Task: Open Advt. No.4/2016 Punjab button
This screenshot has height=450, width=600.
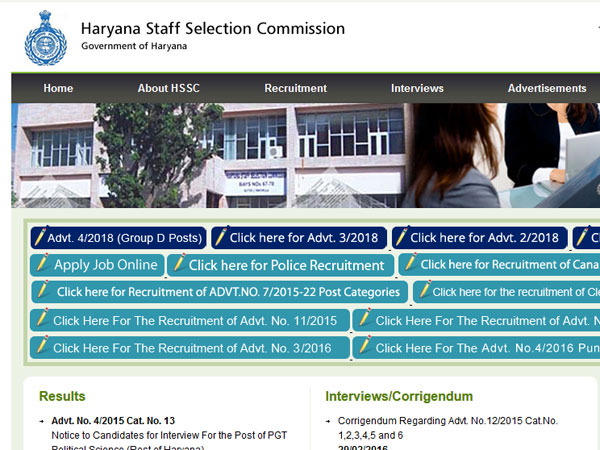Action: click(476, 348)
